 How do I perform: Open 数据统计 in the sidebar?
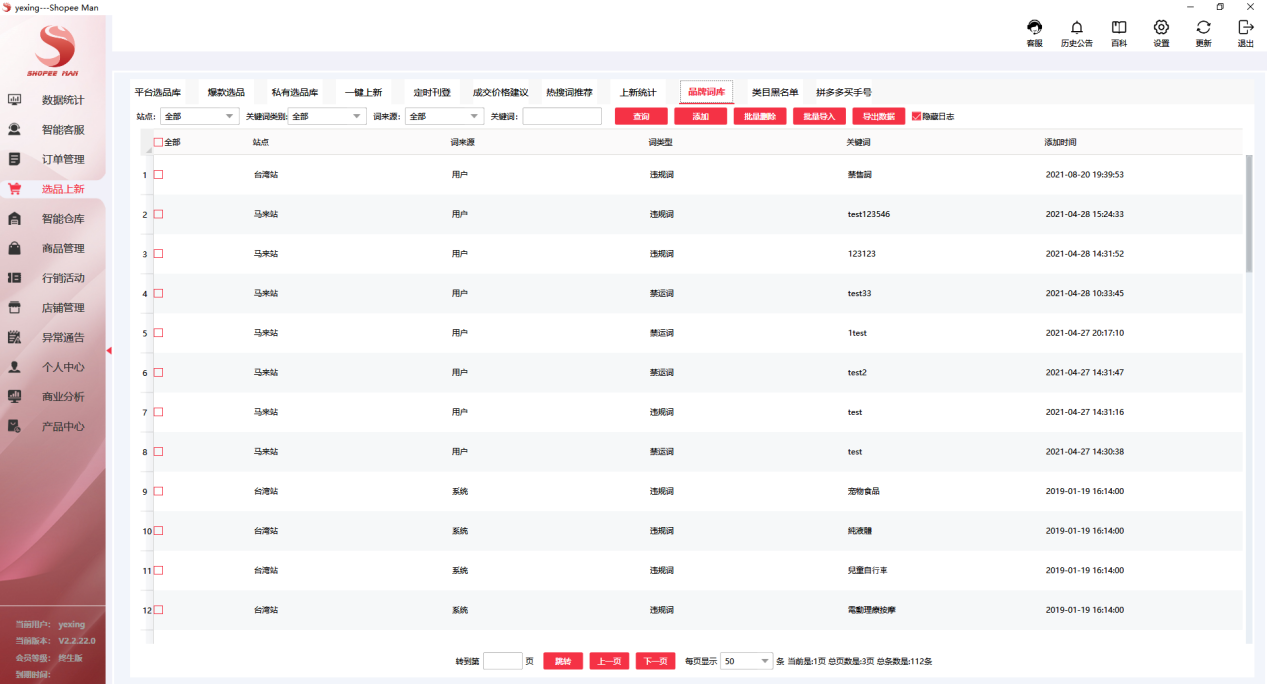pos(62,100)
